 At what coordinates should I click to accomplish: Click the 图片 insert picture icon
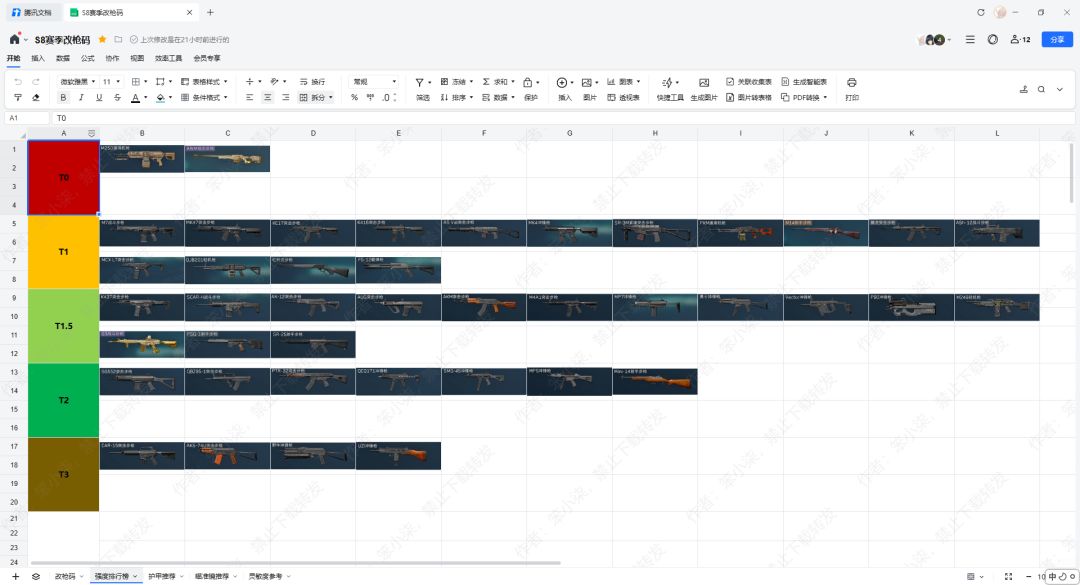pyautogui.click(x=586, y=82)
